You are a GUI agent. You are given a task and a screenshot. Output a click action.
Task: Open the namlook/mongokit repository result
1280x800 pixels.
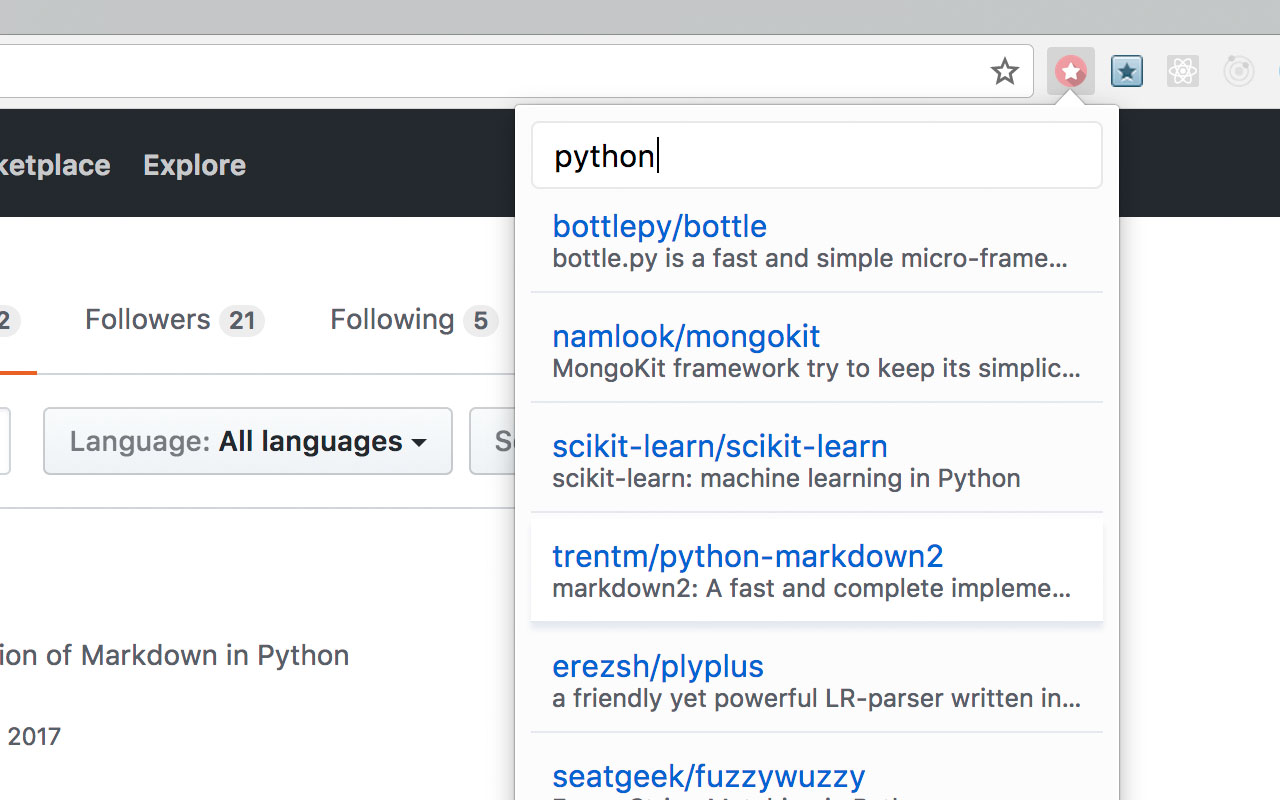coord(686,336)
